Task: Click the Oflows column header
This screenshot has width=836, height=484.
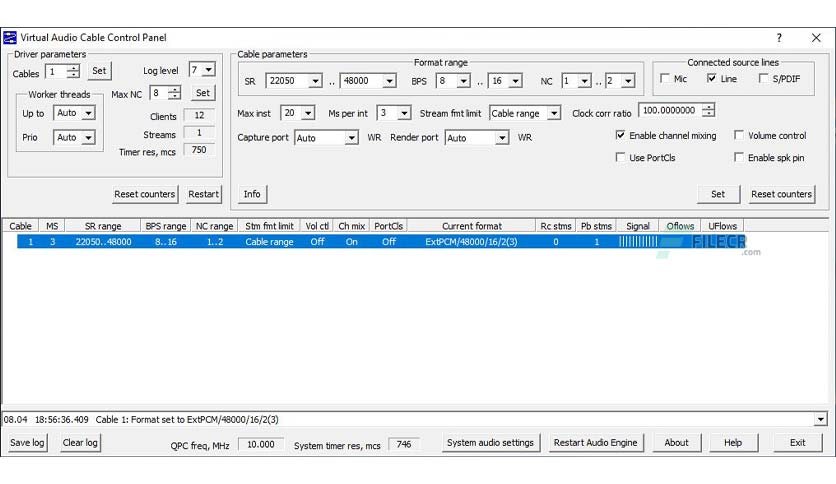Action: (680, 226)
